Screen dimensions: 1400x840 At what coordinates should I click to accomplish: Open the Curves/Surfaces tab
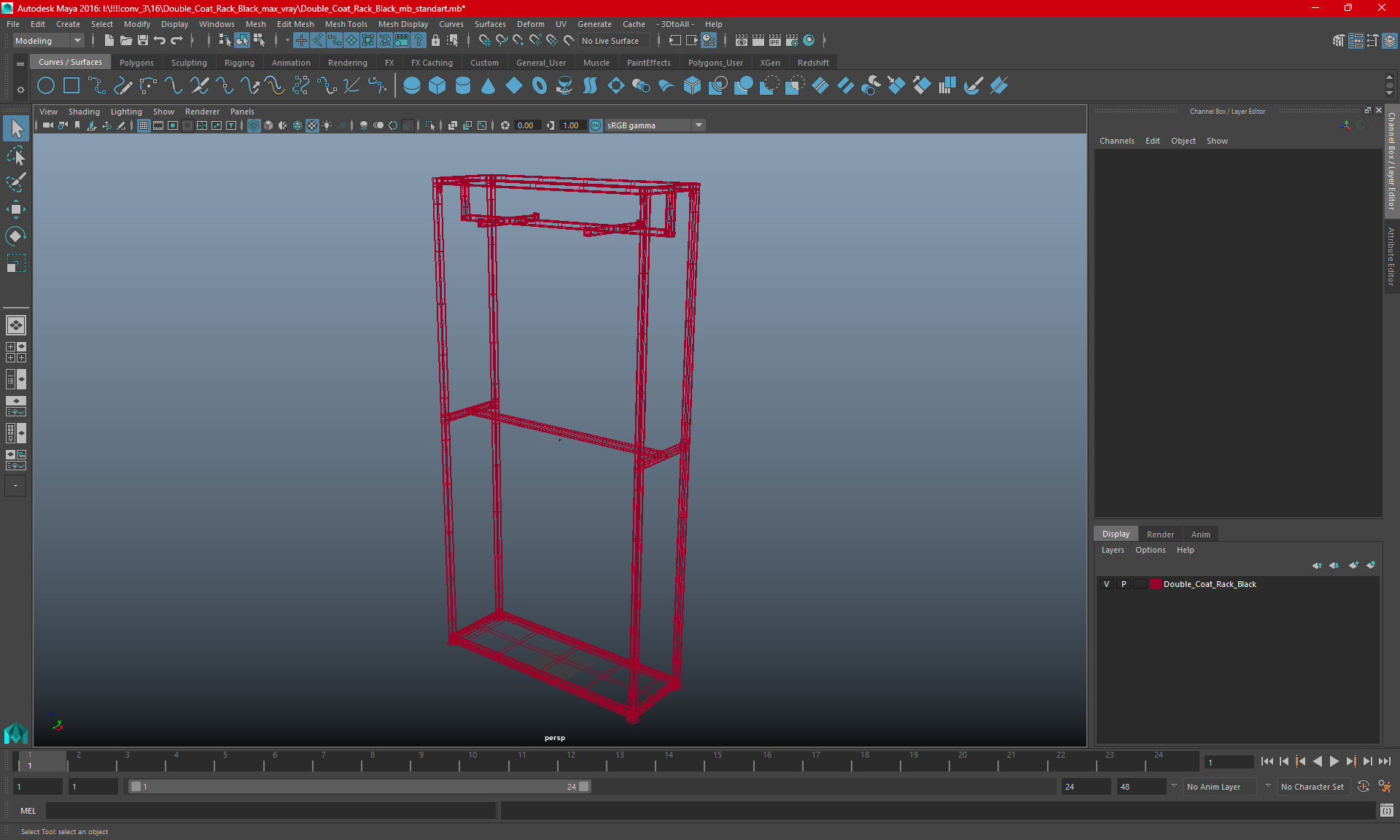[71, 62]
